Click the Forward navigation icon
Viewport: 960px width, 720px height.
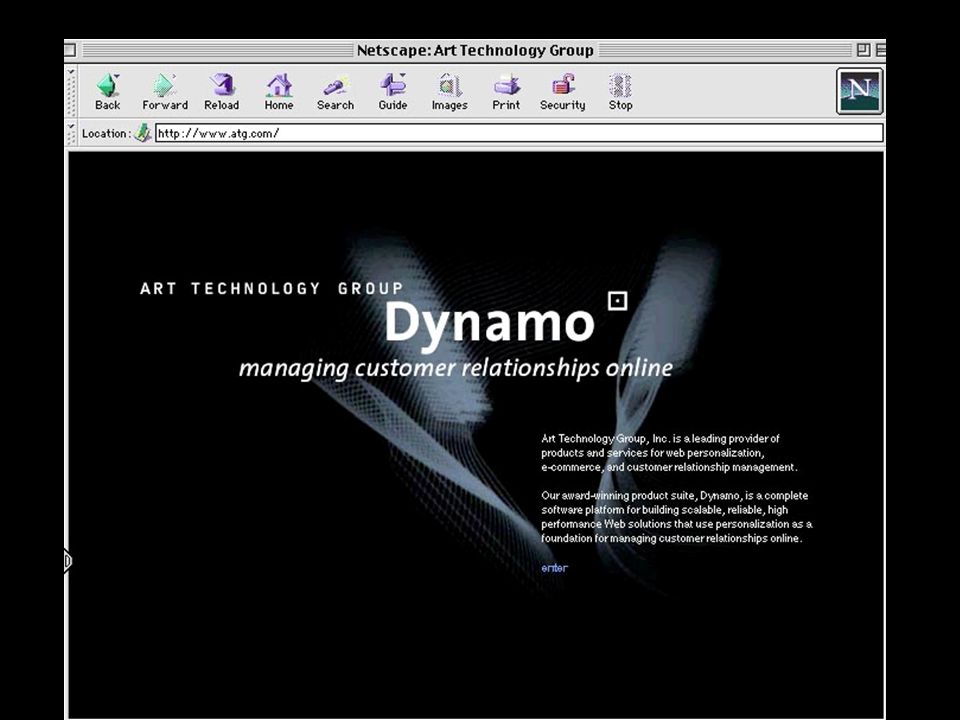pyautogui.click(x=165, y=92)
